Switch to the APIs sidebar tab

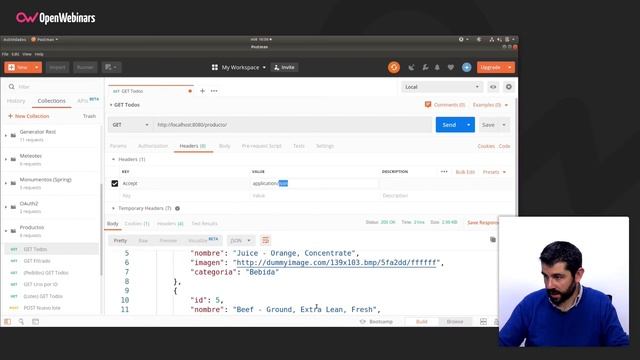[x=87, y=100]
